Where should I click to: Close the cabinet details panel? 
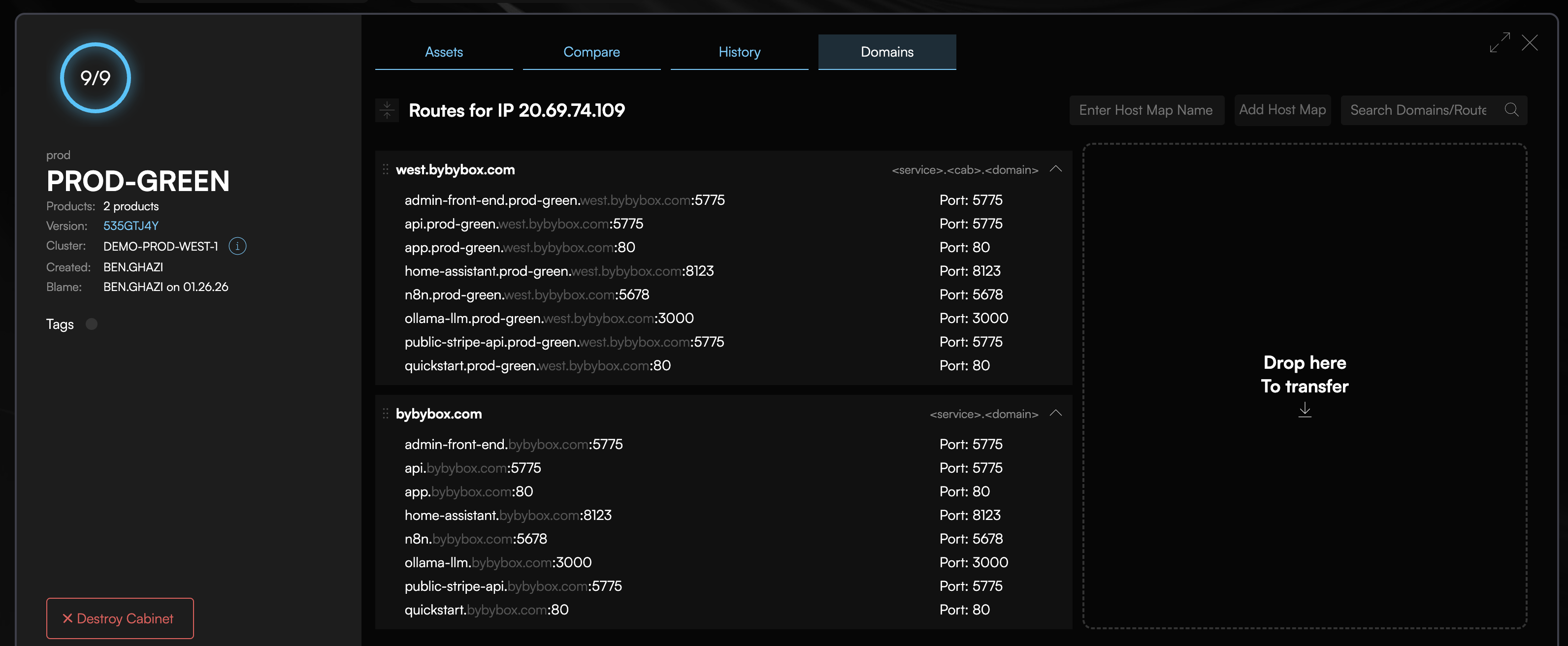[1530, 43]
